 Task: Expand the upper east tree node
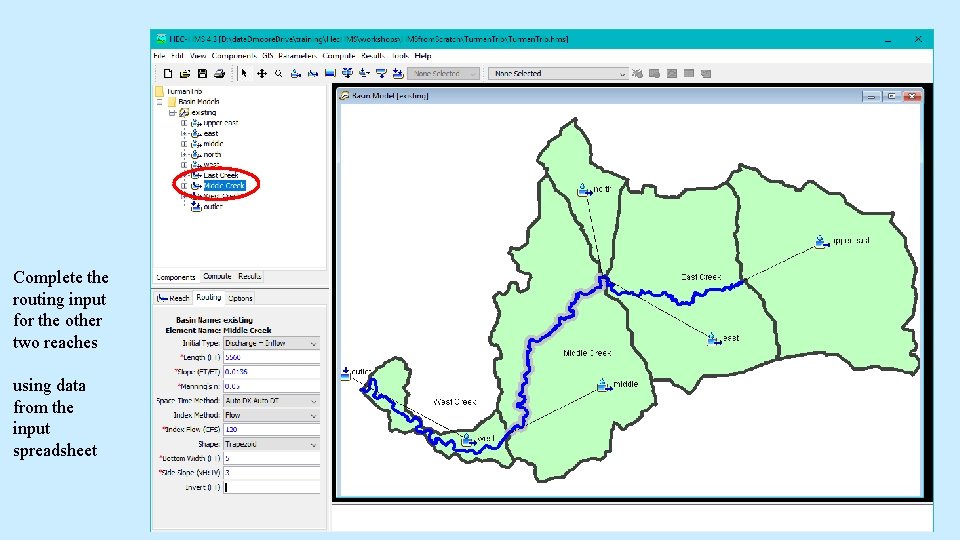pos(184,123)
